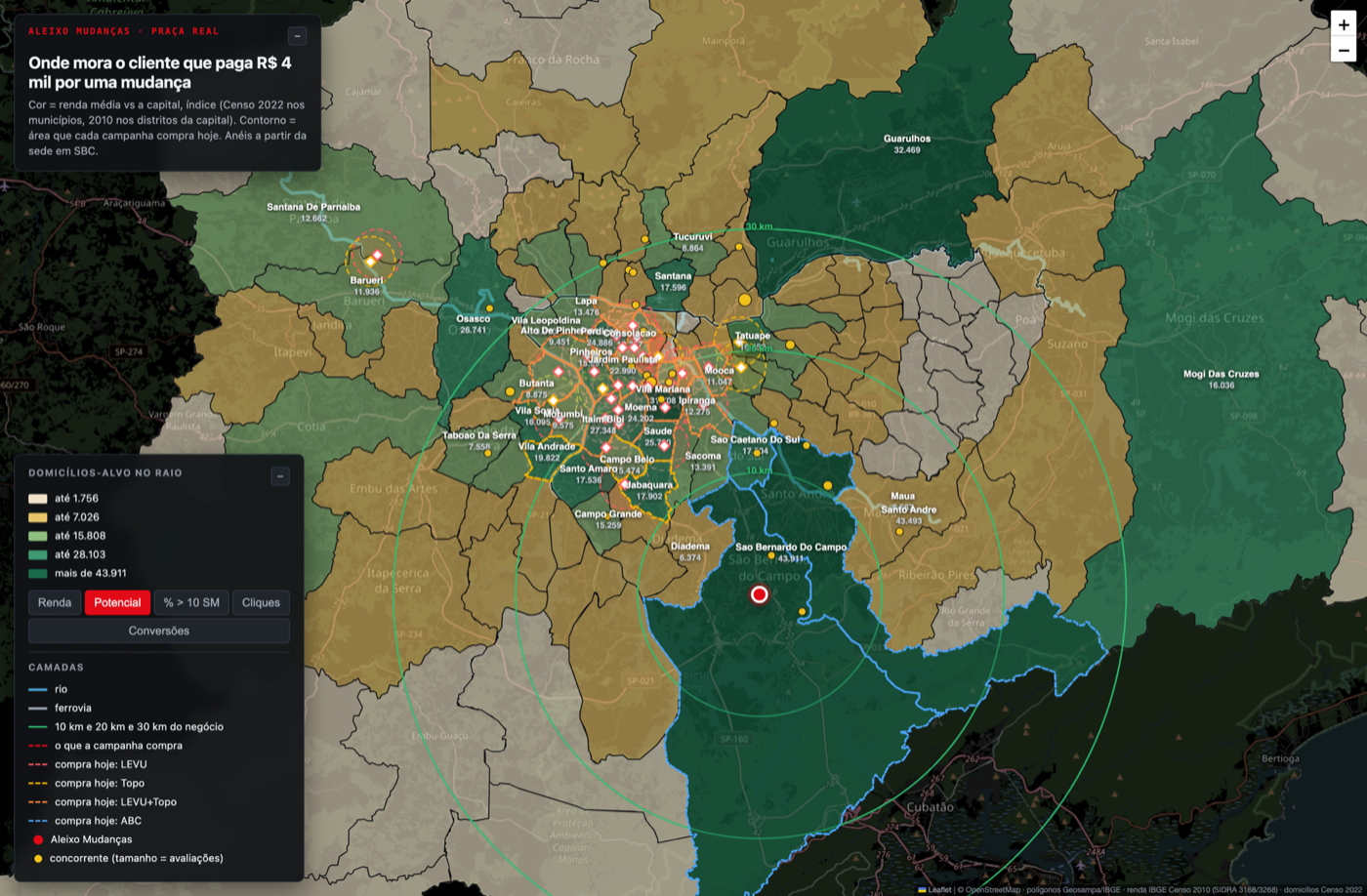This screenshot has height=896, width=1367.
Task: Collapse the Aleixo Mudanças title panel
Action: (298, 36)
